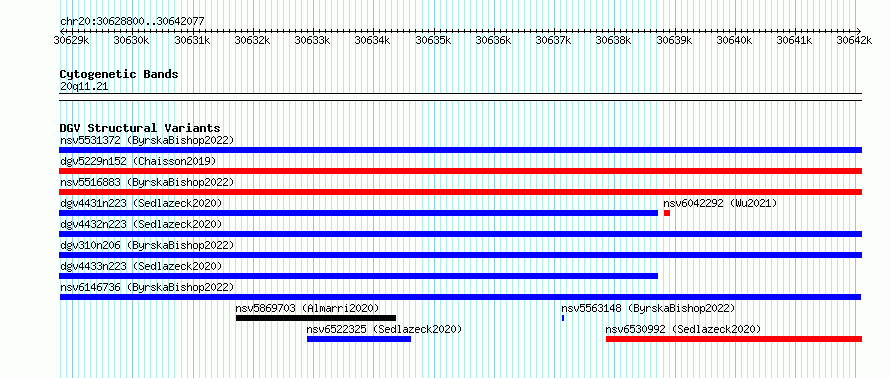The image size is (890, 378).
Task: Click the 30639k ruler tick label
Action: [x=674, y=40]
